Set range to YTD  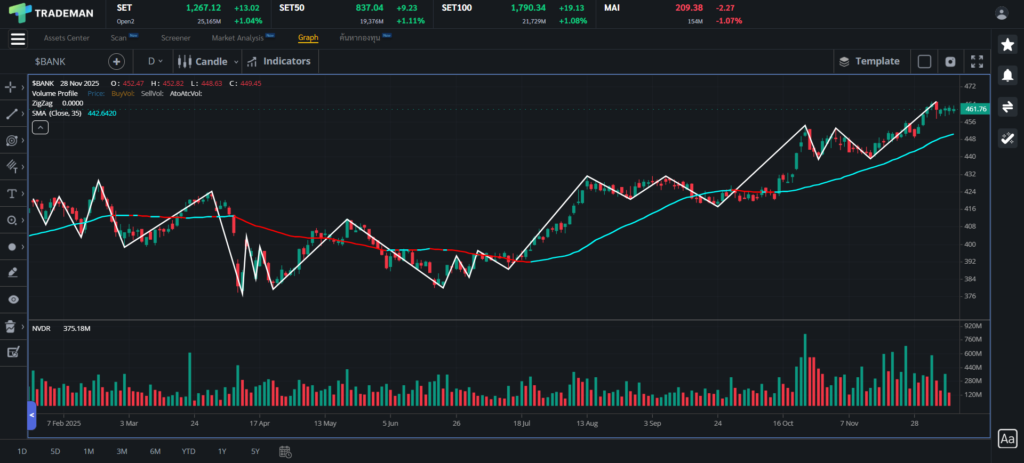tap(189, 451)
